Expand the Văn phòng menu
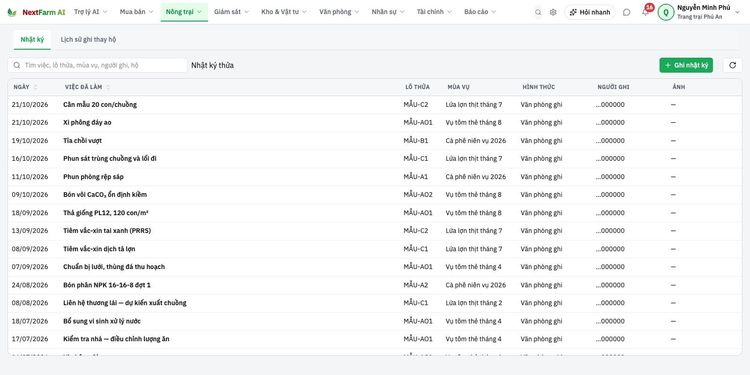Viewport: 750px width, 375px height. point(339,12)
